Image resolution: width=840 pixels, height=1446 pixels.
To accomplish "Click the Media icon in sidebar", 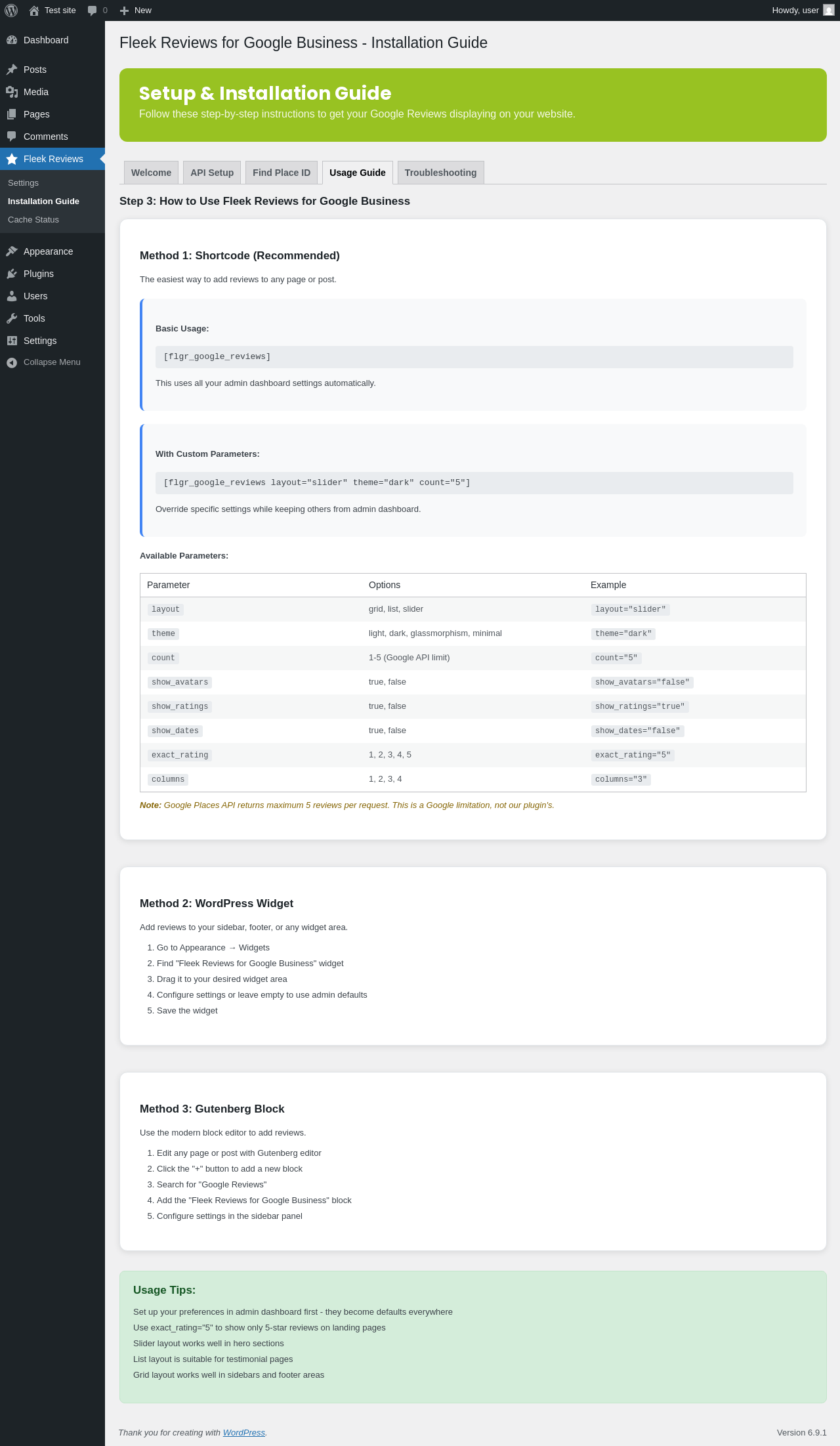I will pyautogui.click(x=12, y=92).
